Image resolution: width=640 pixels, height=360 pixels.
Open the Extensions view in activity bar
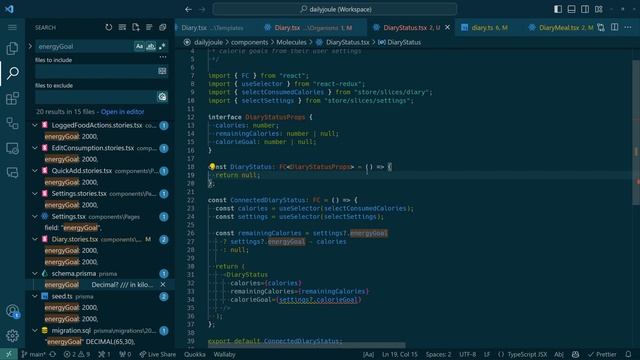pyautogui.click(x=12, y=98)
